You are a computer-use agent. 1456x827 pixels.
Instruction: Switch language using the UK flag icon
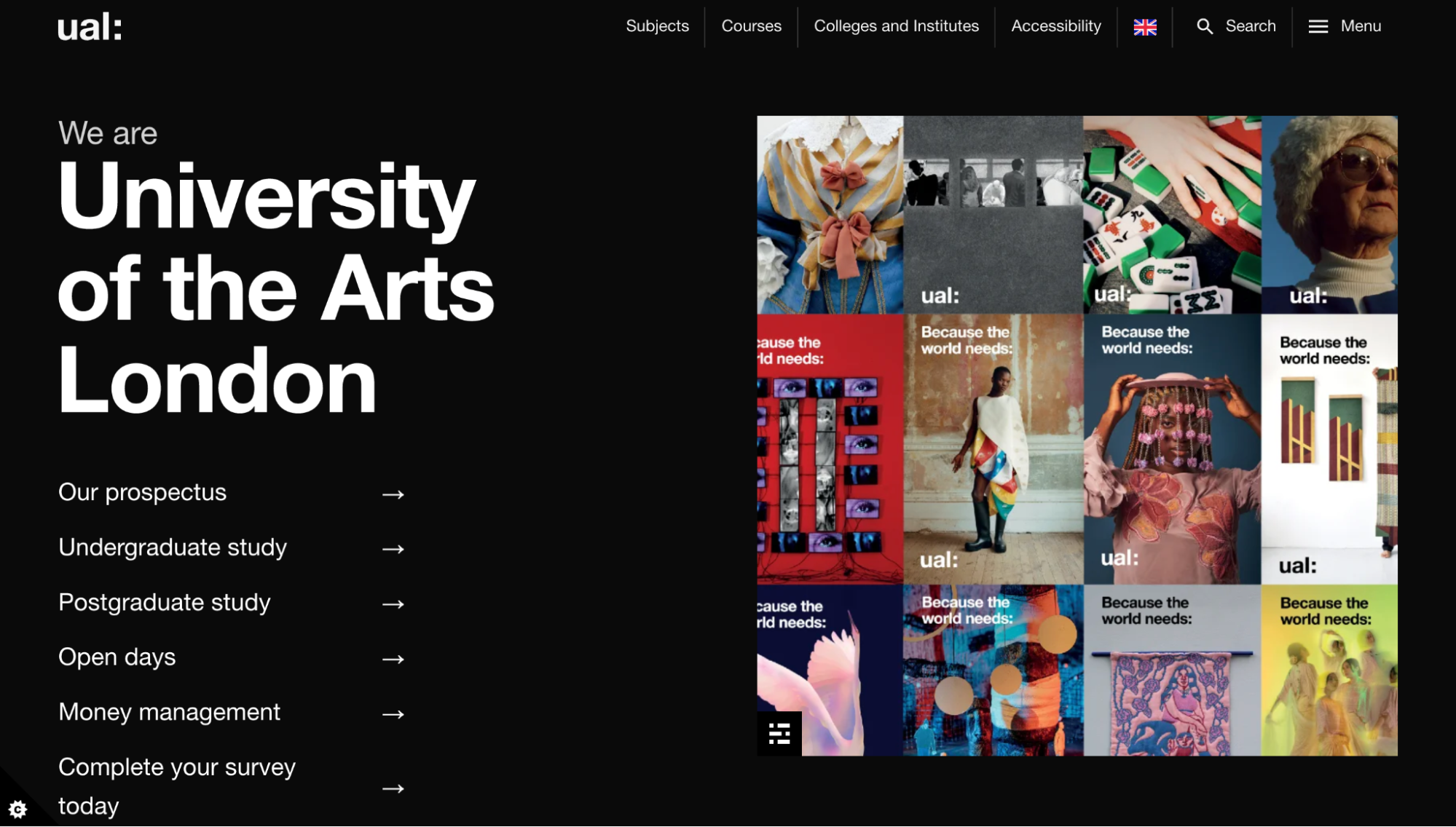pyautogui.click(x=1144, y=26)
